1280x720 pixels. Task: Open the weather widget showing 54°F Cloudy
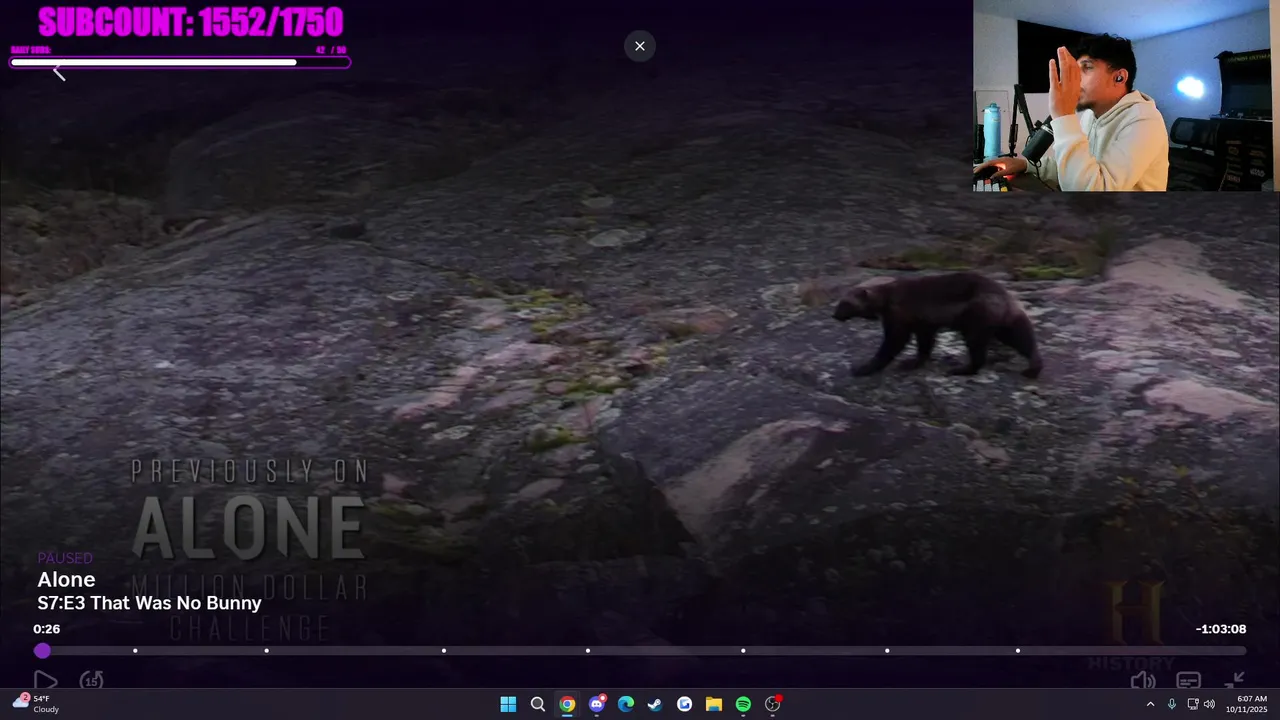tap(36, 704)
